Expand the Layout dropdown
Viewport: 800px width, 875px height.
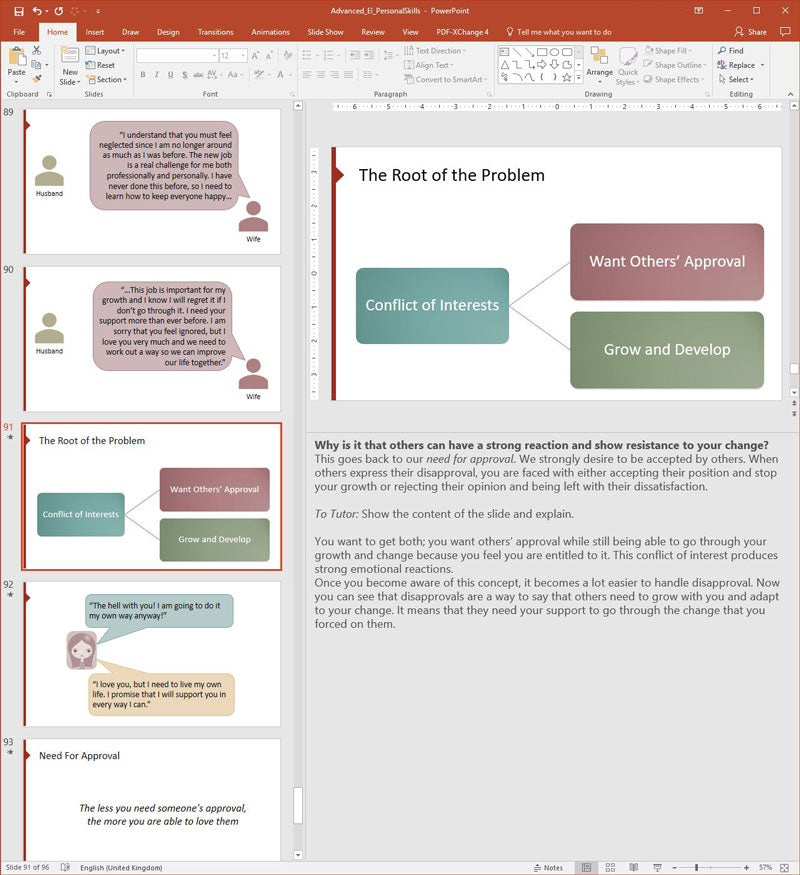click(x=110, y=51)
